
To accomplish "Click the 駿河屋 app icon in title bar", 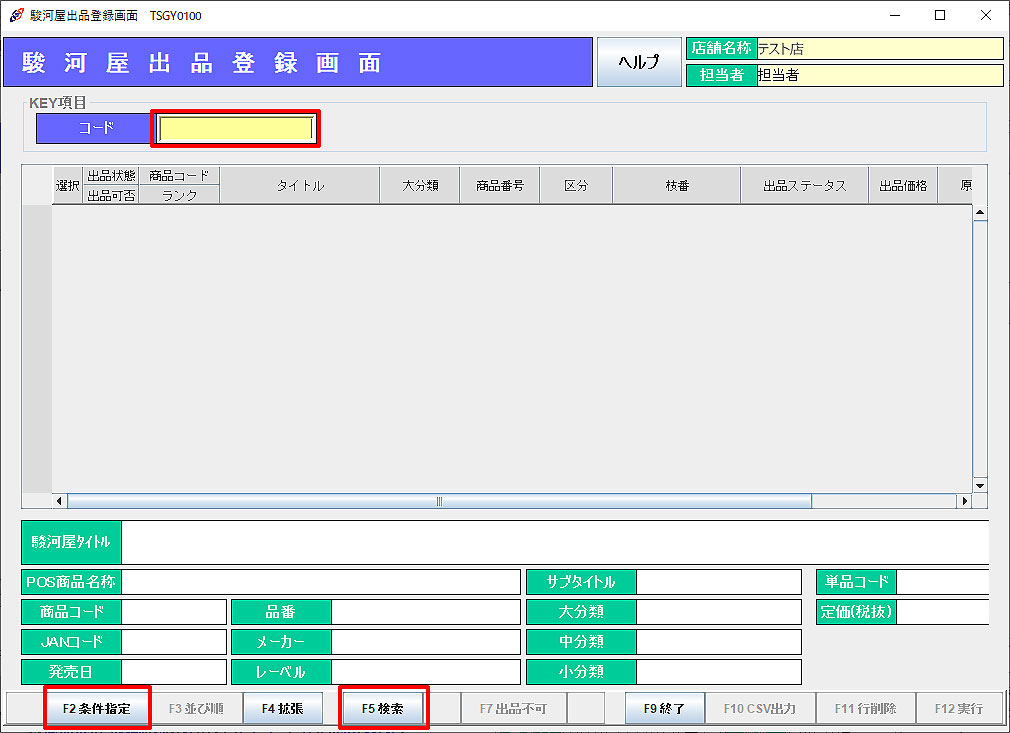I will pyautogui.click(x=16, y=15).
